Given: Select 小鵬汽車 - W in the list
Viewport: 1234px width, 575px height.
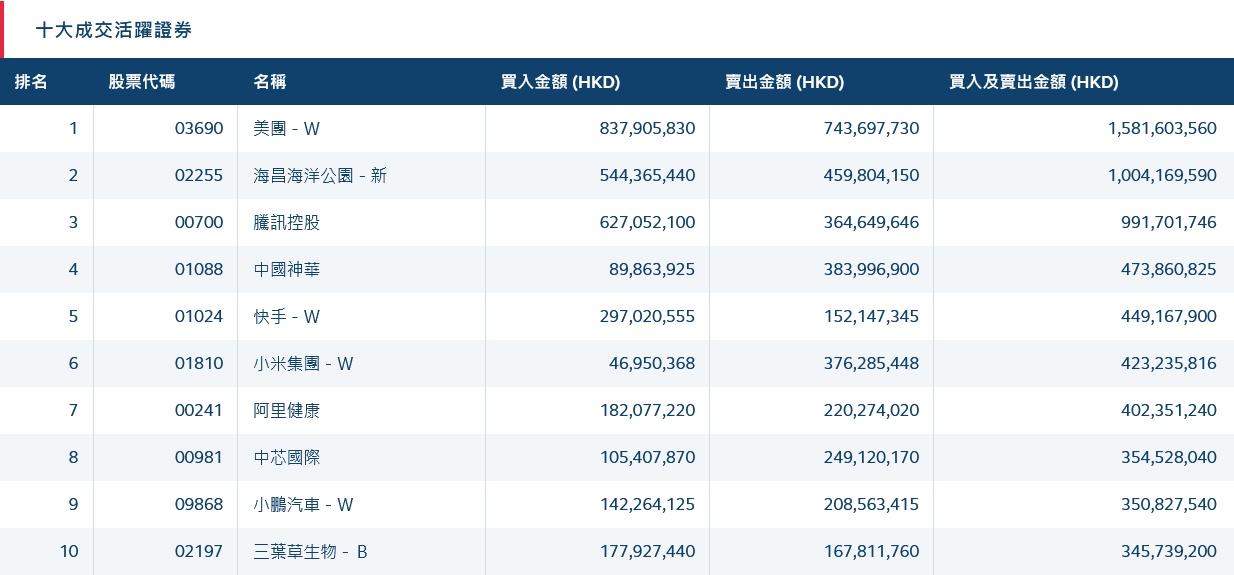Looking at the screenshot, I should pyautogui.click(x=303, y=504).
